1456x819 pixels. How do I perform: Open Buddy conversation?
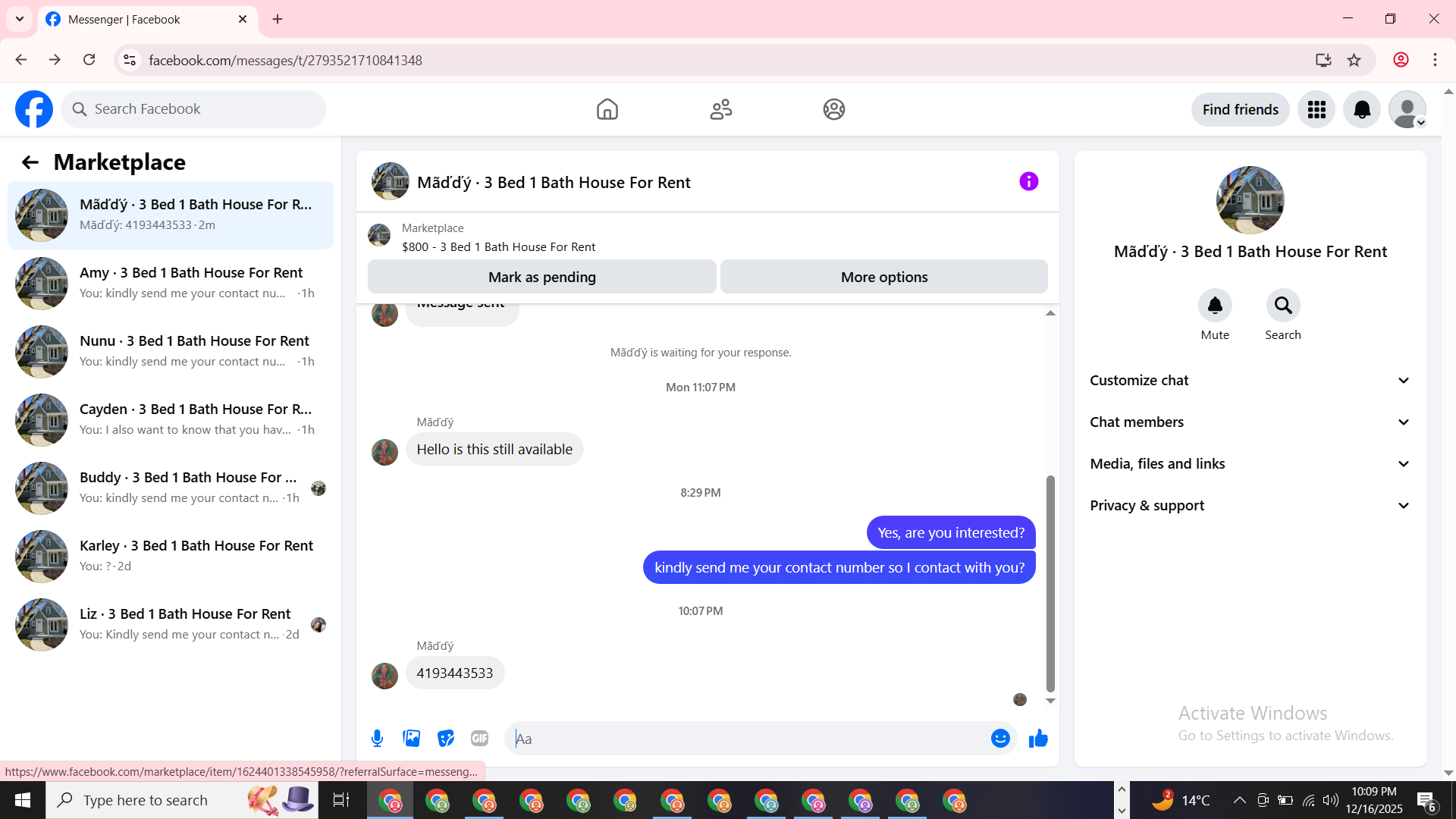[x=171, y=488]
